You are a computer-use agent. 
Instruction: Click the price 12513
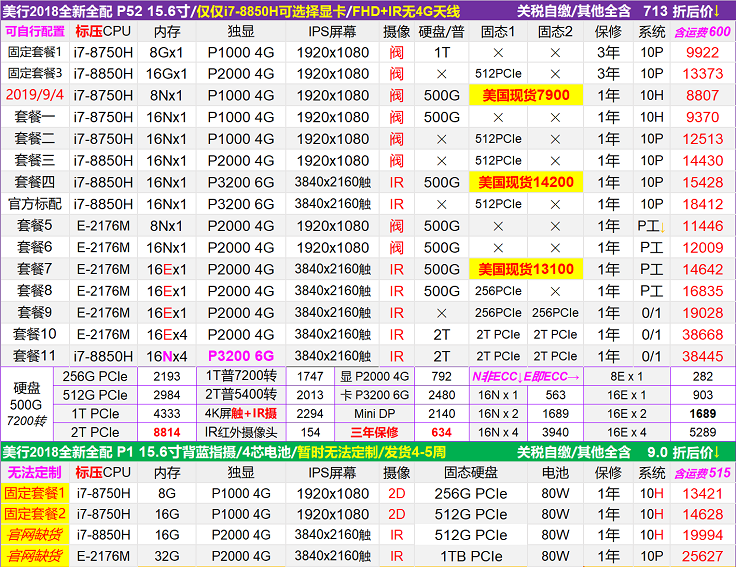pos(702,139)
